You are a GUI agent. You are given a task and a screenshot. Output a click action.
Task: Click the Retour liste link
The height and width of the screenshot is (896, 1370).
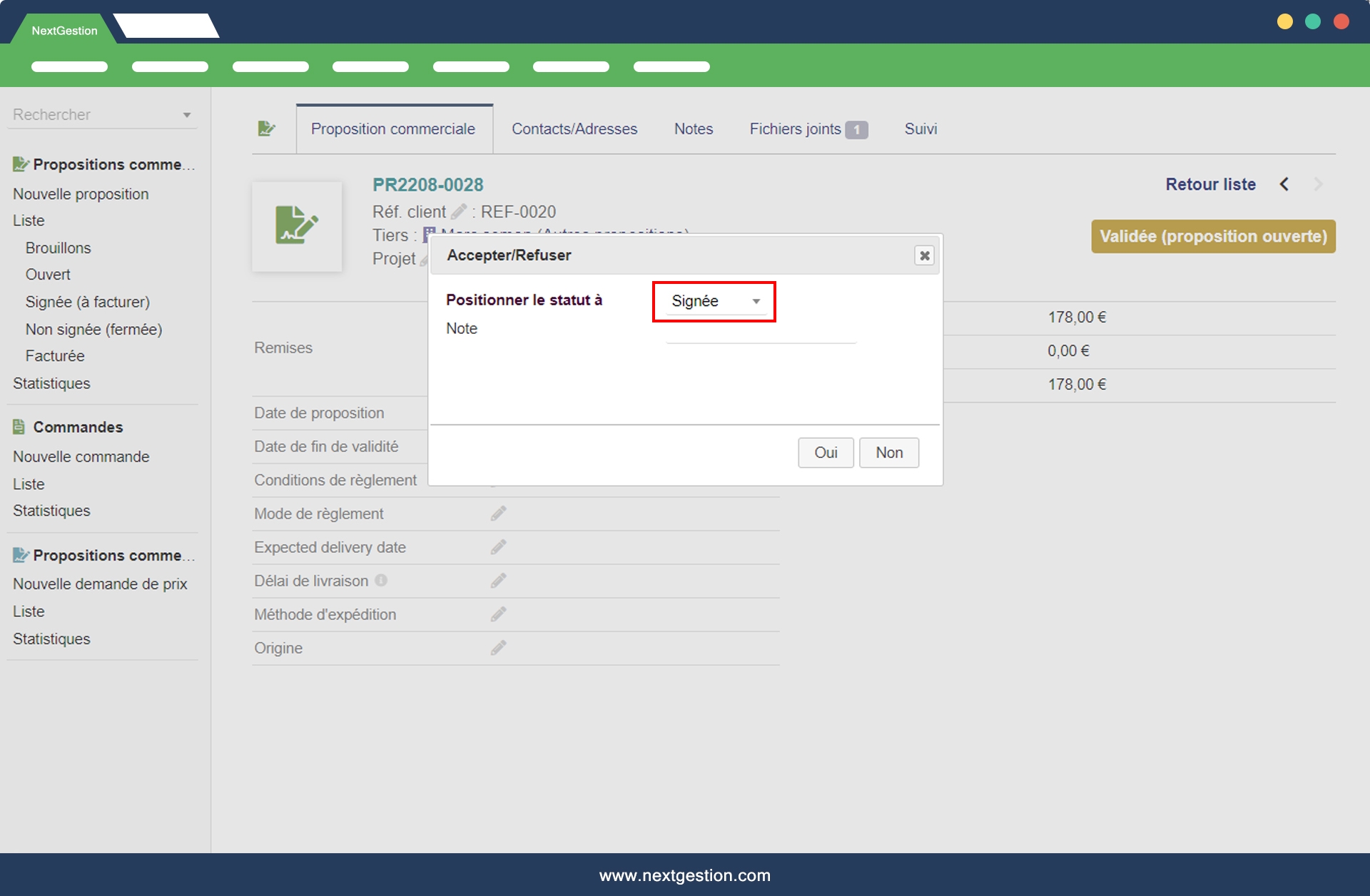pos(1210,185)
